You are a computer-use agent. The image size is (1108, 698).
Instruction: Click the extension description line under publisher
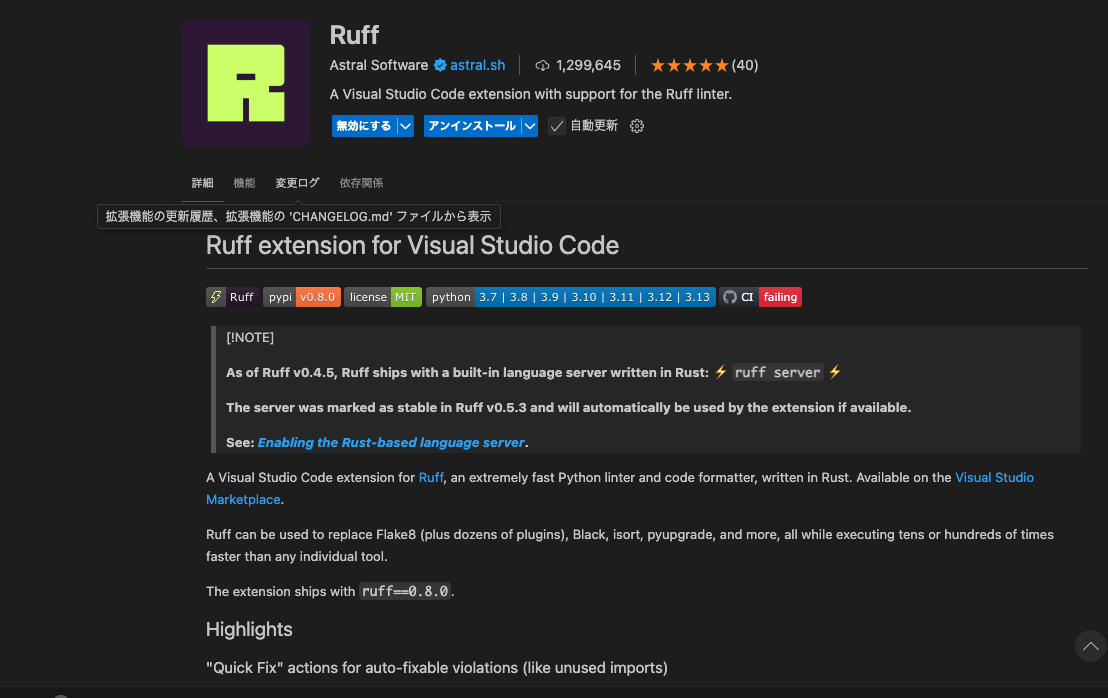click(x=531, y=94)
